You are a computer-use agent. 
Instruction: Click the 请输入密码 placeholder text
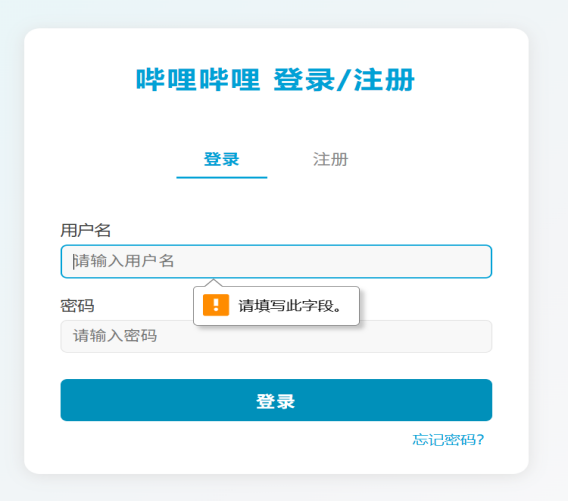[115, 336]
